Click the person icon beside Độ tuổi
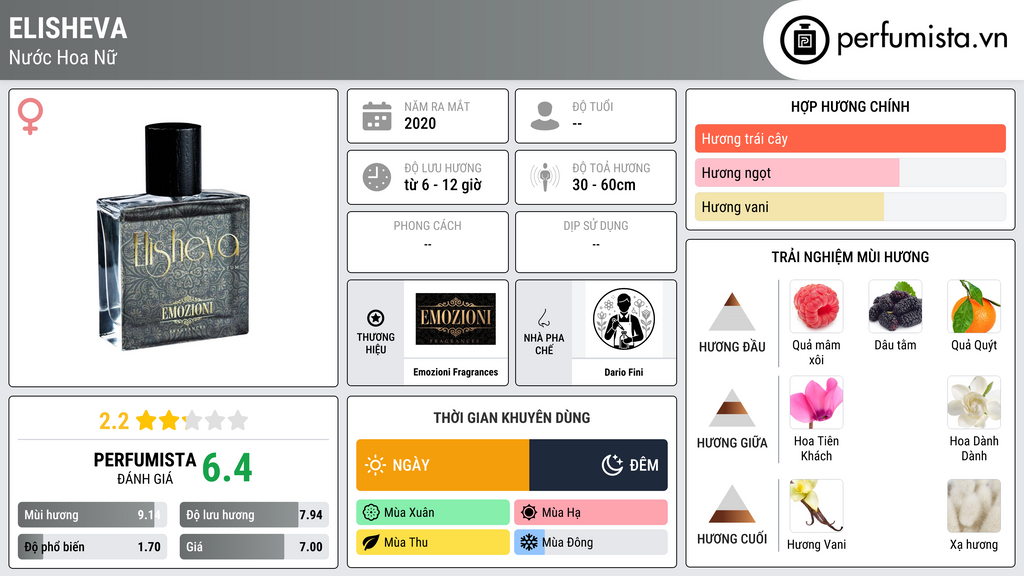 pos(545,116)
